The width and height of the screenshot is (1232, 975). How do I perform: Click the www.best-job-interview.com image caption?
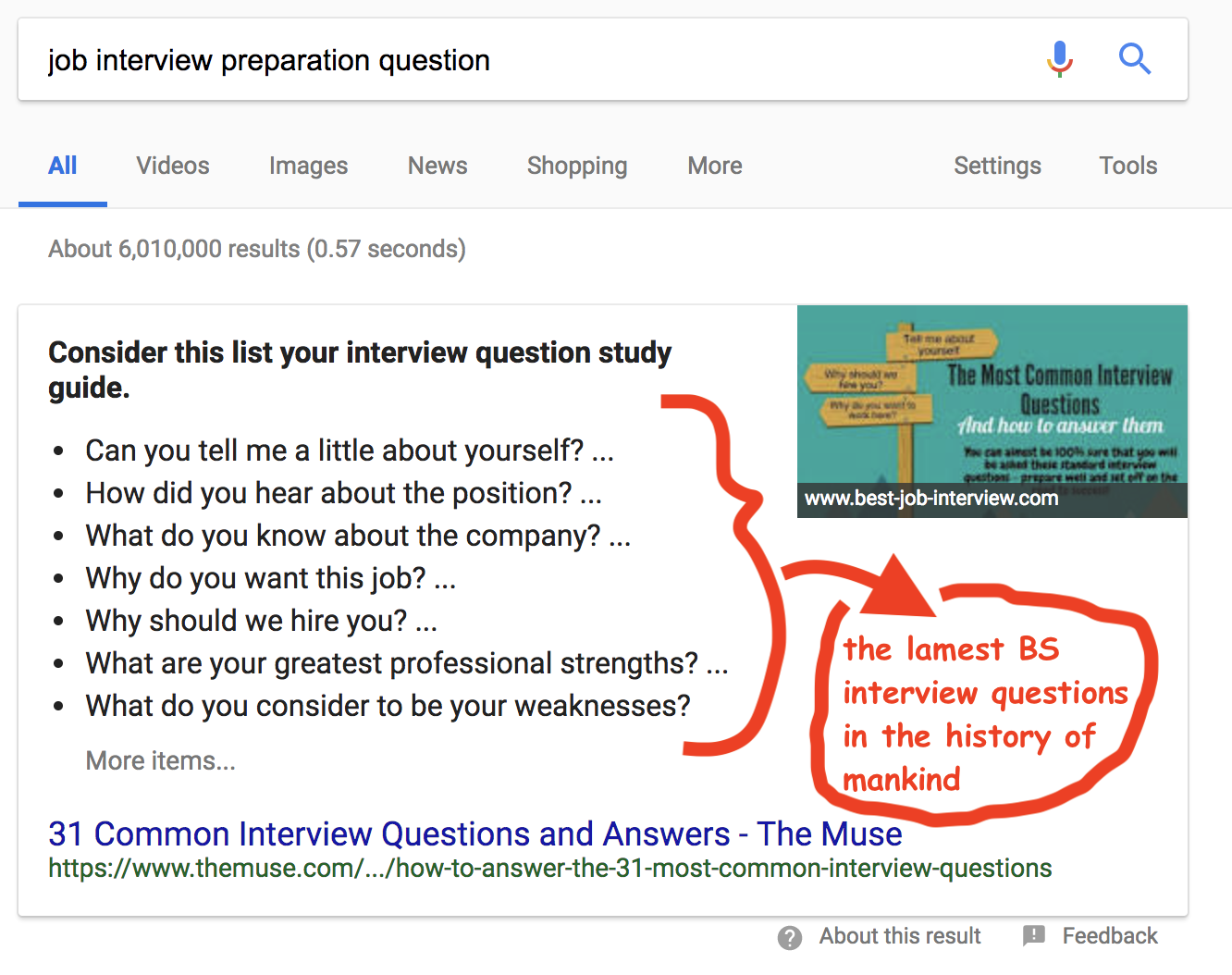[x=930, y=499]
